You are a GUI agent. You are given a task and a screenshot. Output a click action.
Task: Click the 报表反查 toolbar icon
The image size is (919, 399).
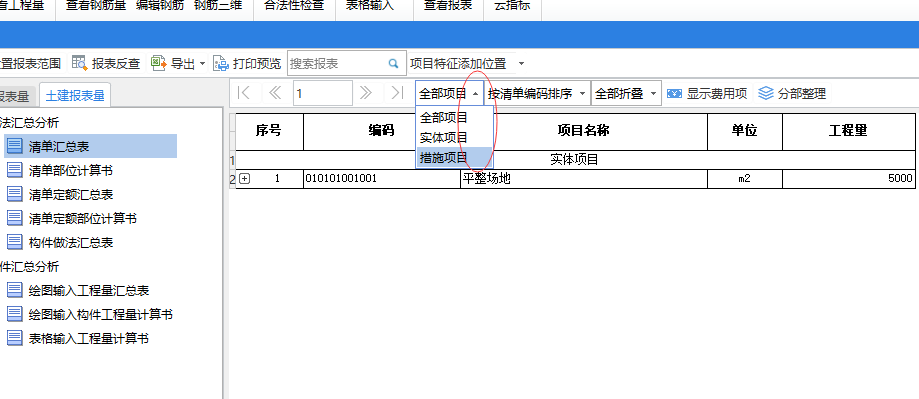click(x=79, y=63)
